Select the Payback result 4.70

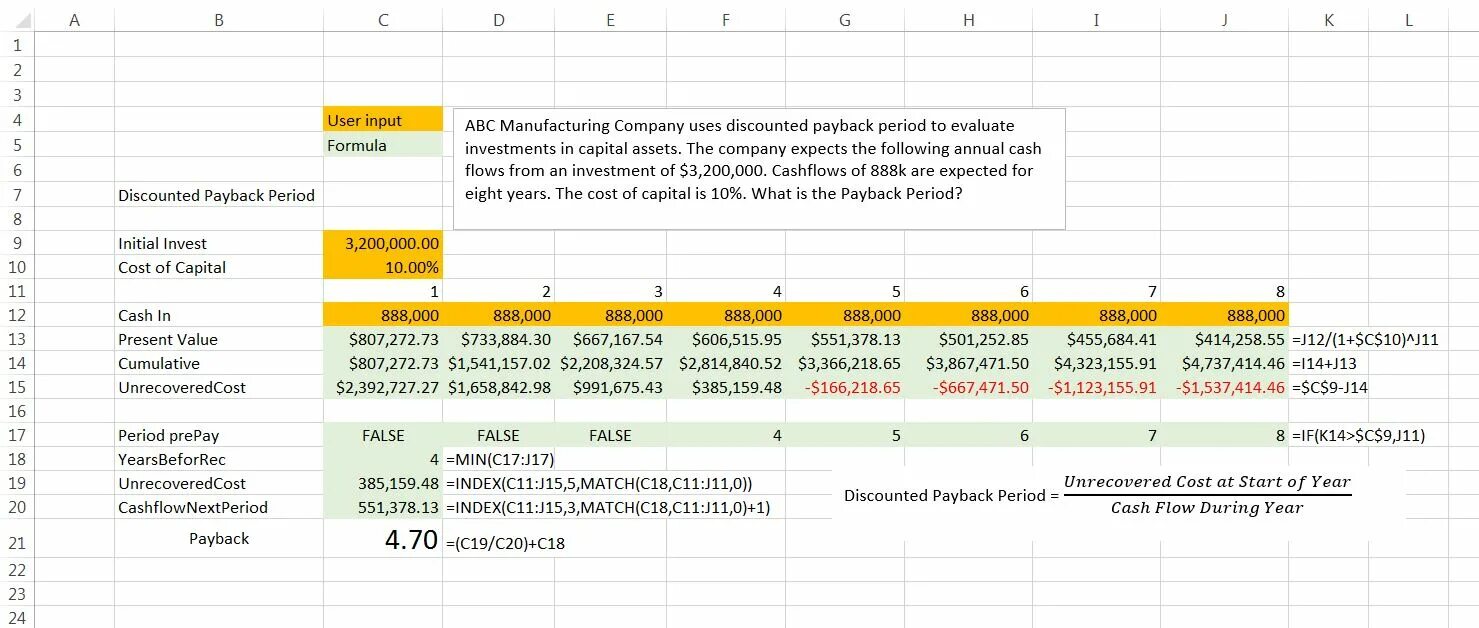382,540
